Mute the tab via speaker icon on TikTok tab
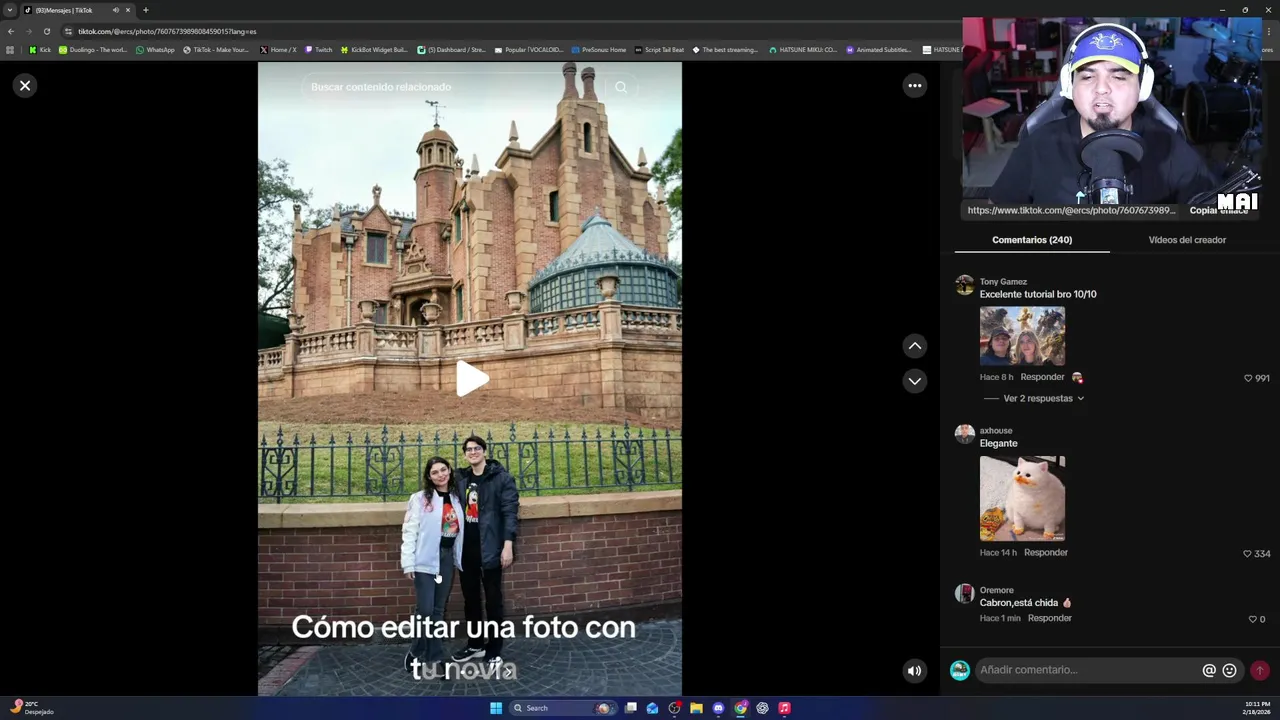Screen dimensions: 1280x720 pyautogui.click(x=116, y=10)
